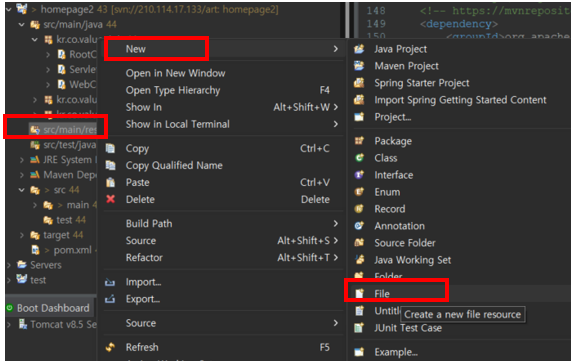571x361 pixels.
Task: Select pom.xml in the package explorer
Action: (72, 250)
